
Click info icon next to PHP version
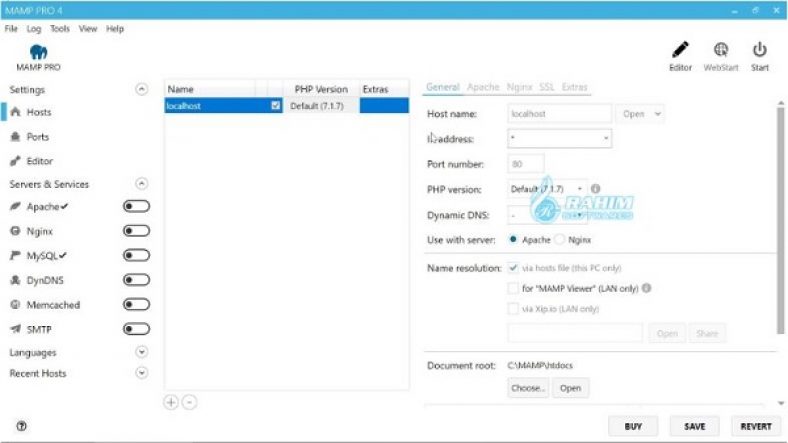click(x=596, y=188)
